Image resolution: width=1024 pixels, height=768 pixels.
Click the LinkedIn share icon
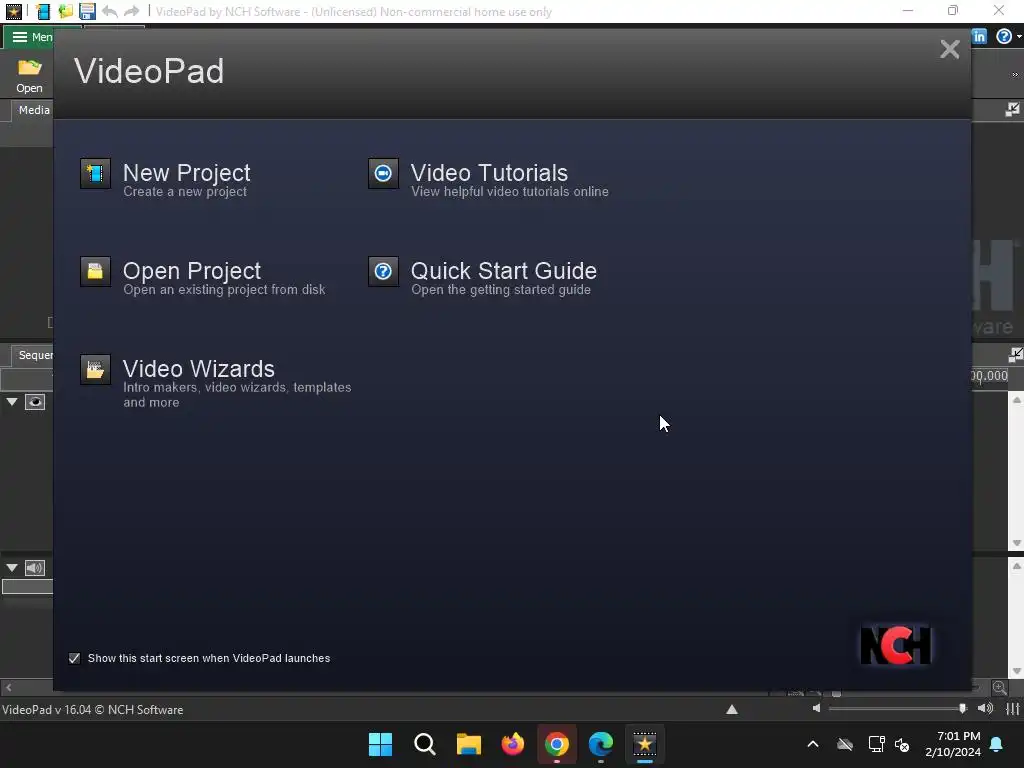click(979, 37)
